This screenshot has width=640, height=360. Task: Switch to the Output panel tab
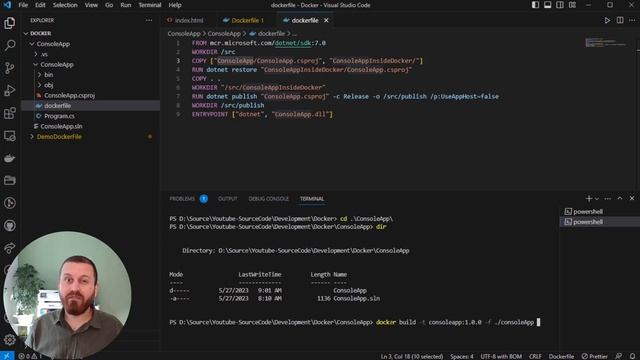[227, 199]
